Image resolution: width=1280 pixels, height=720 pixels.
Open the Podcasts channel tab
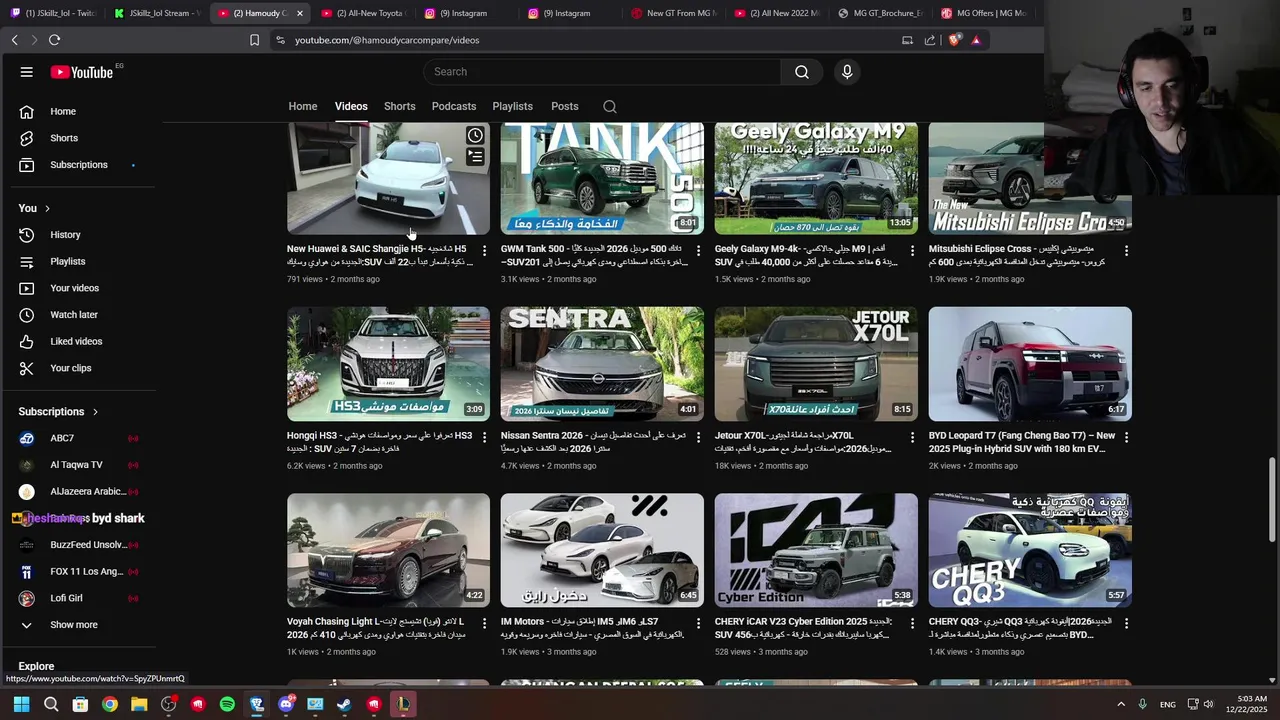(x=454, y=106)
